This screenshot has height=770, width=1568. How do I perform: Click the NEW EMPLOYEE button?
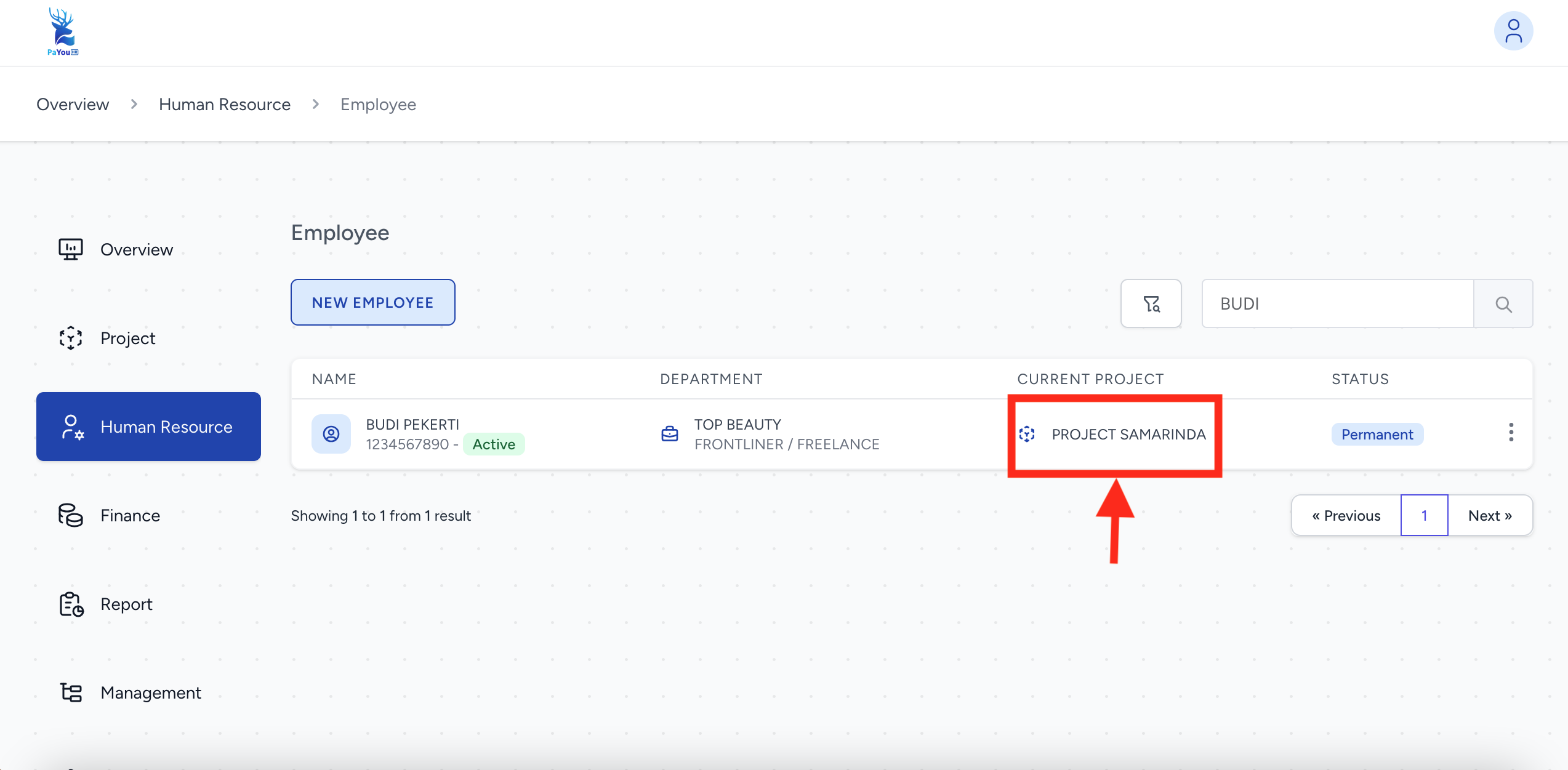tap(372, 302)
